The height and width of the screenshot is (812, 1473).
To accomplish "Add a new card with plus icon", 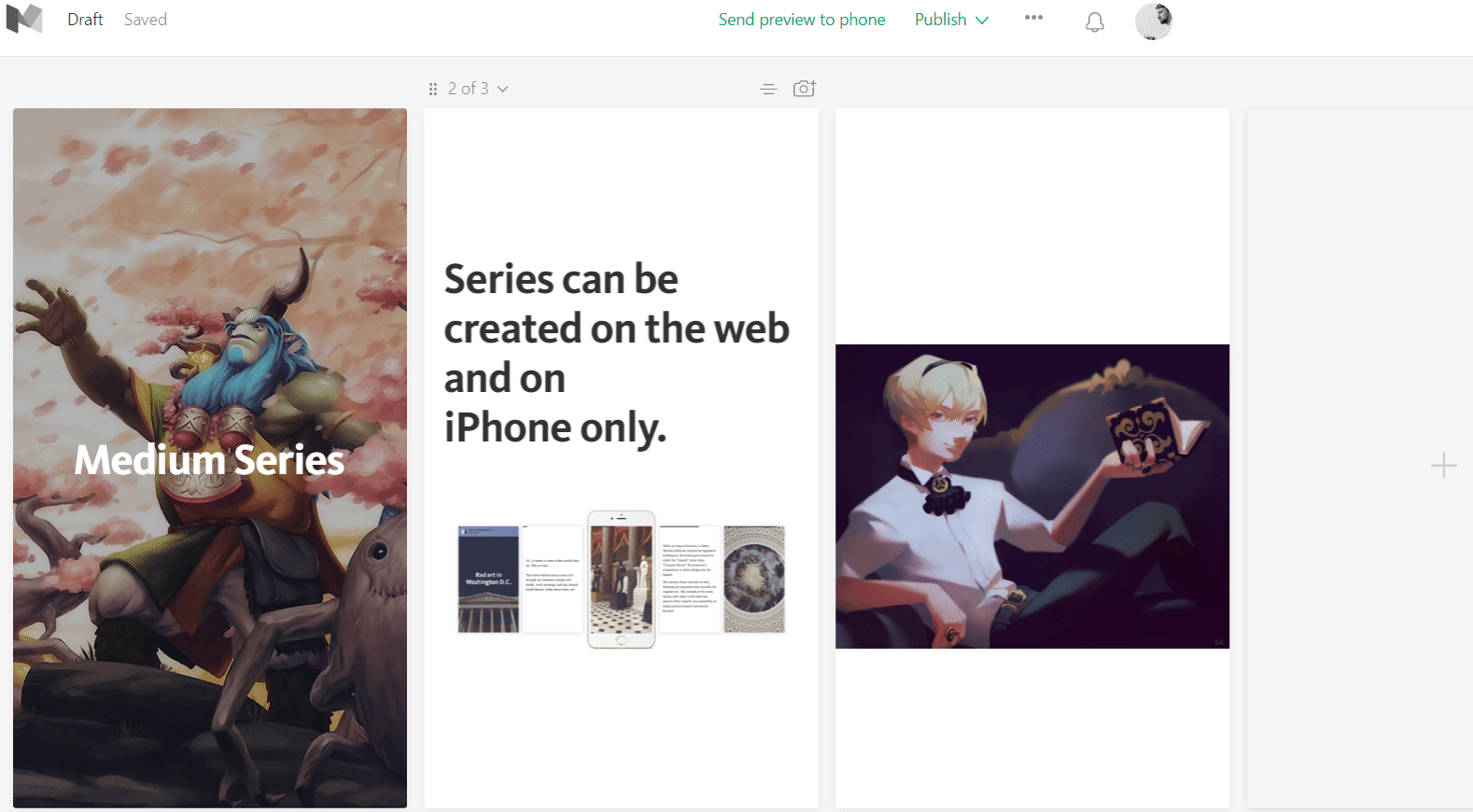I will point(1443,465).
